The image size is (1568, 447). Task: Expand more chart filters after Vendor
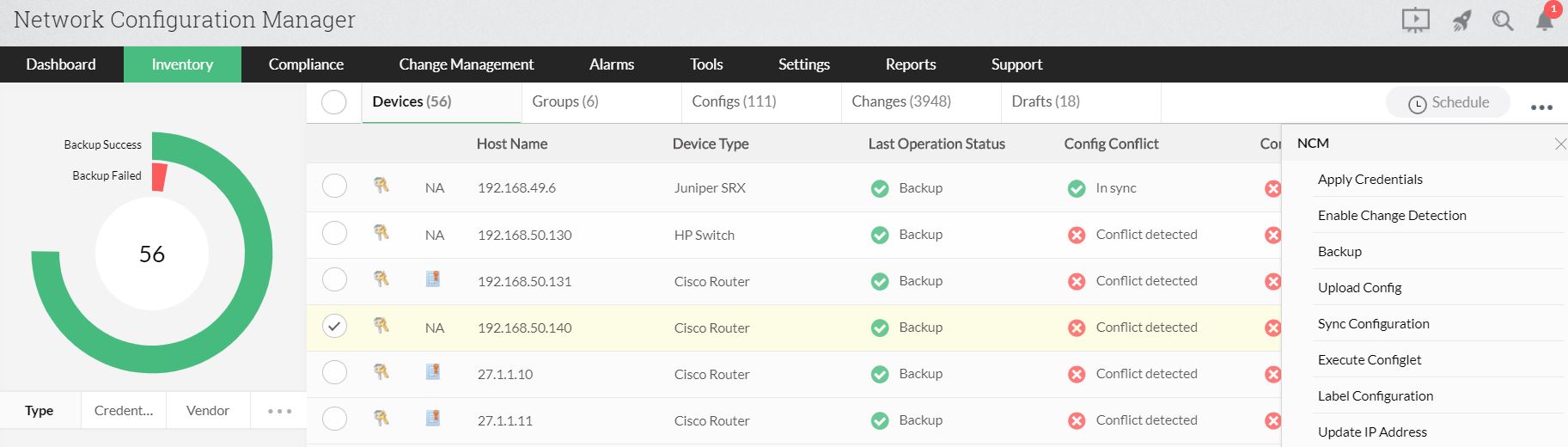(279, 411)
